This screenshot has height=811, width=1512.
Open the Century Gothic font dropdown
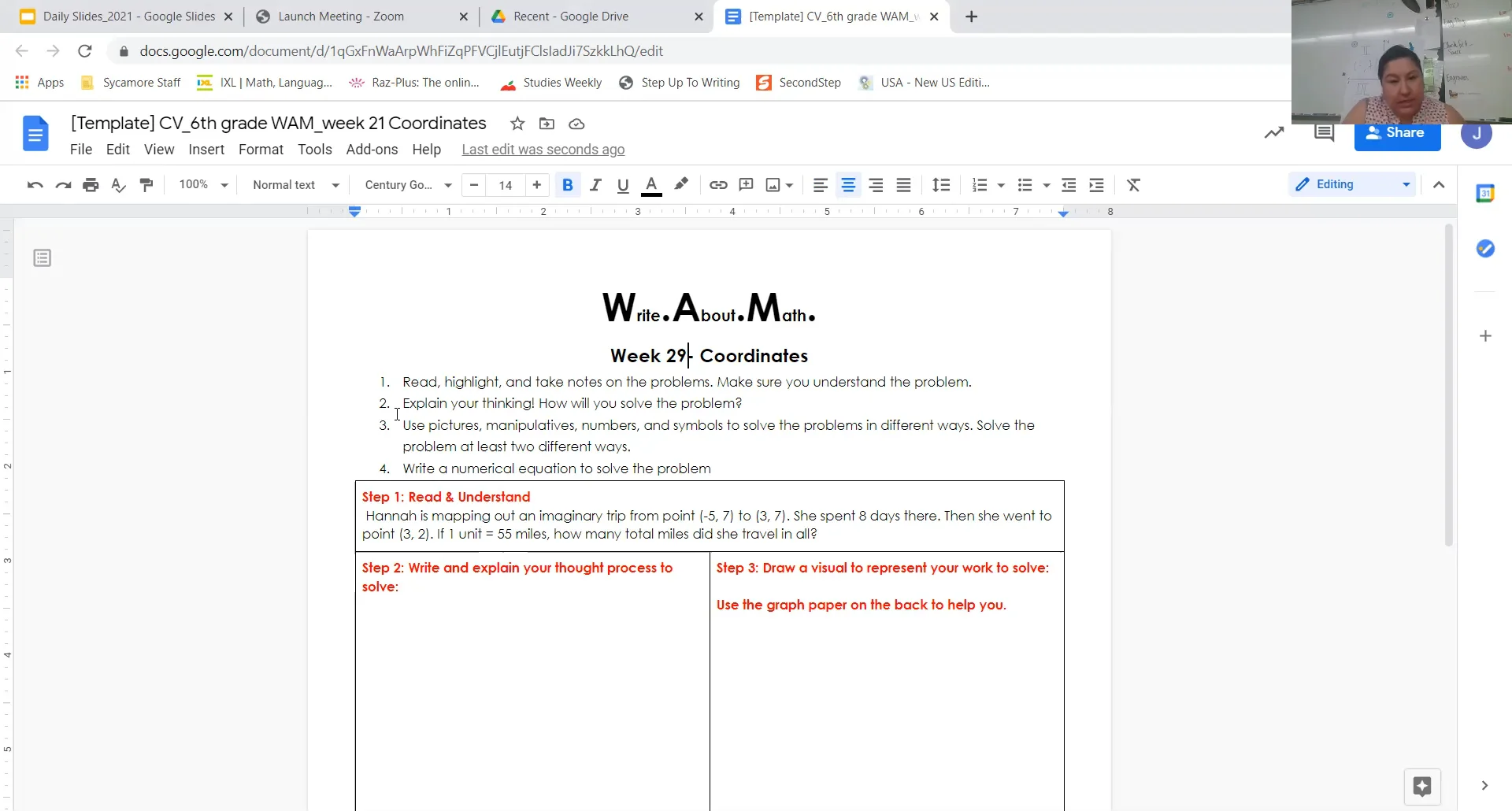coord(408,185)
